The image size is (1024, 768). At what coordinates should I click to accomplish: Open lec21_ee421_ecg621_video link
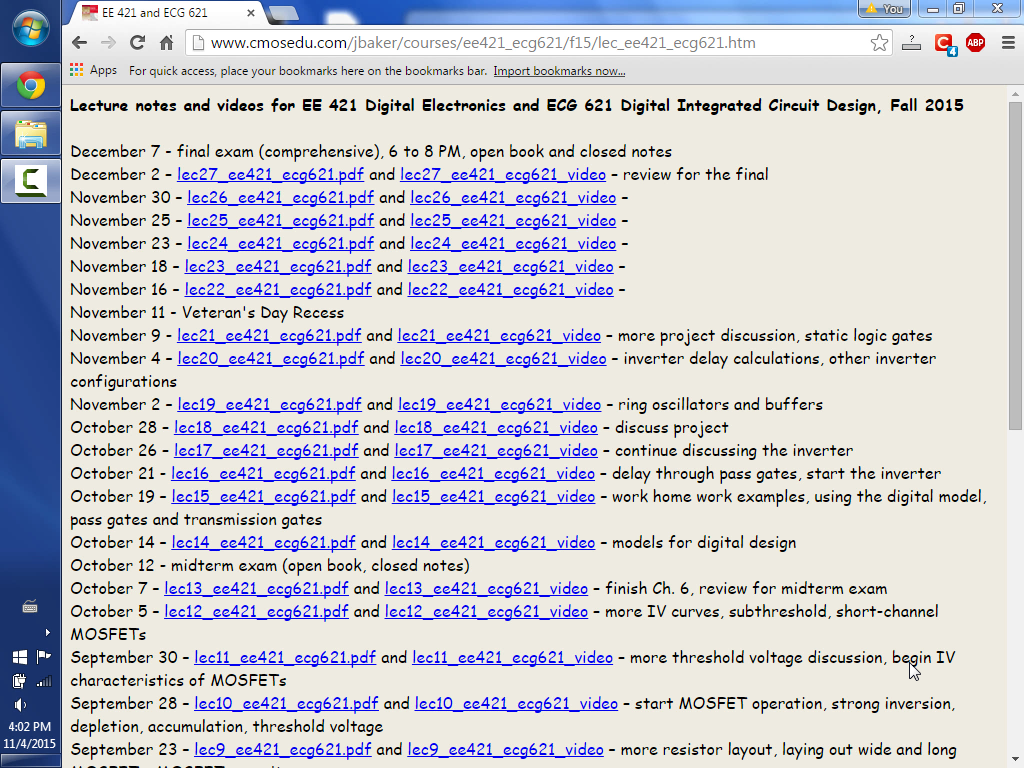pos(499,335)
